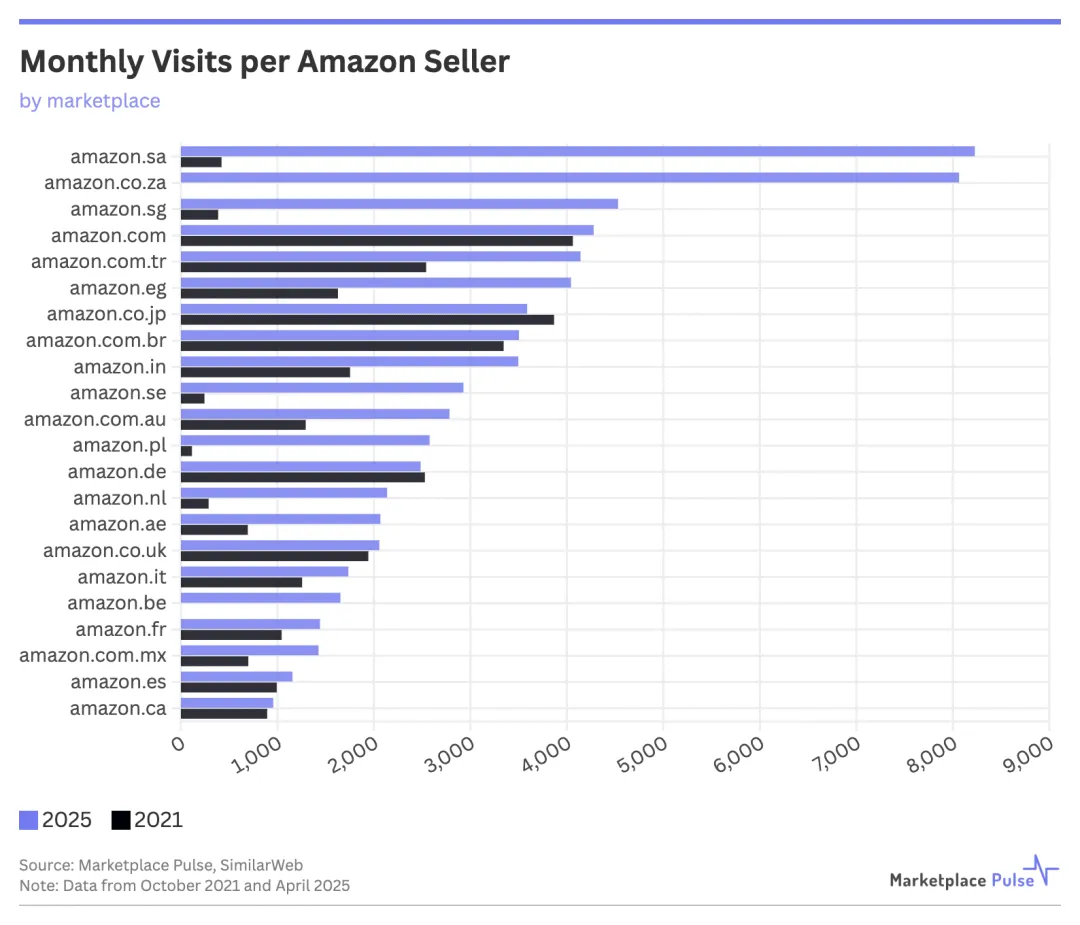This screenshot has width=1080, height=925.
Task: Click the amazon.sg purple bar
Action: [399, 203]
